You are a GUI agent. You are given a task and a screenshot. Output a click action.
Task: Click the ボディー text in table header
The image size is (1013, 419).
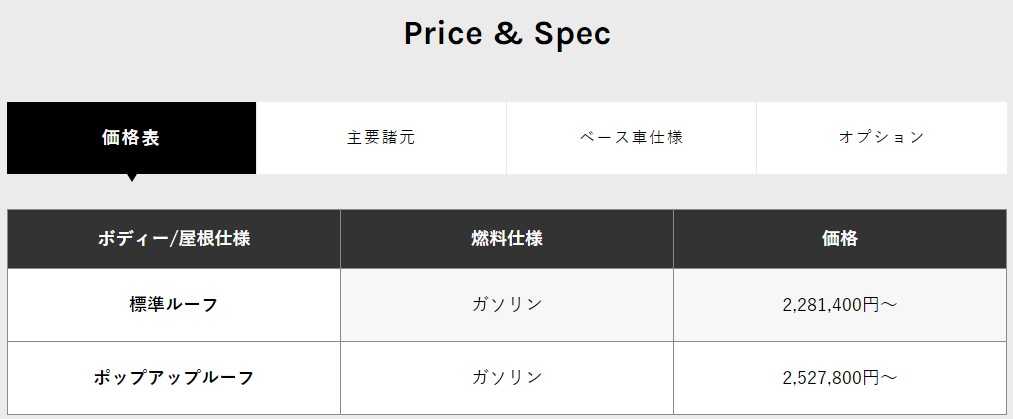[132, 239]
